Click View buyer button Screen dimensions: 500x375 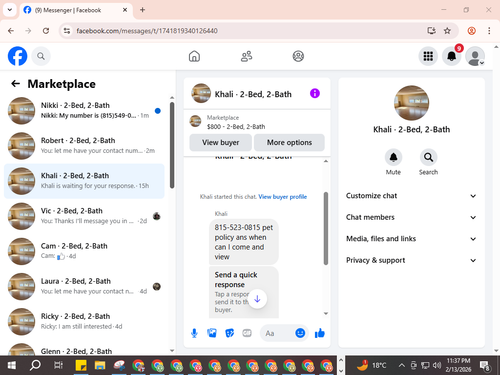pyautogui.click(x=221, y=143)
